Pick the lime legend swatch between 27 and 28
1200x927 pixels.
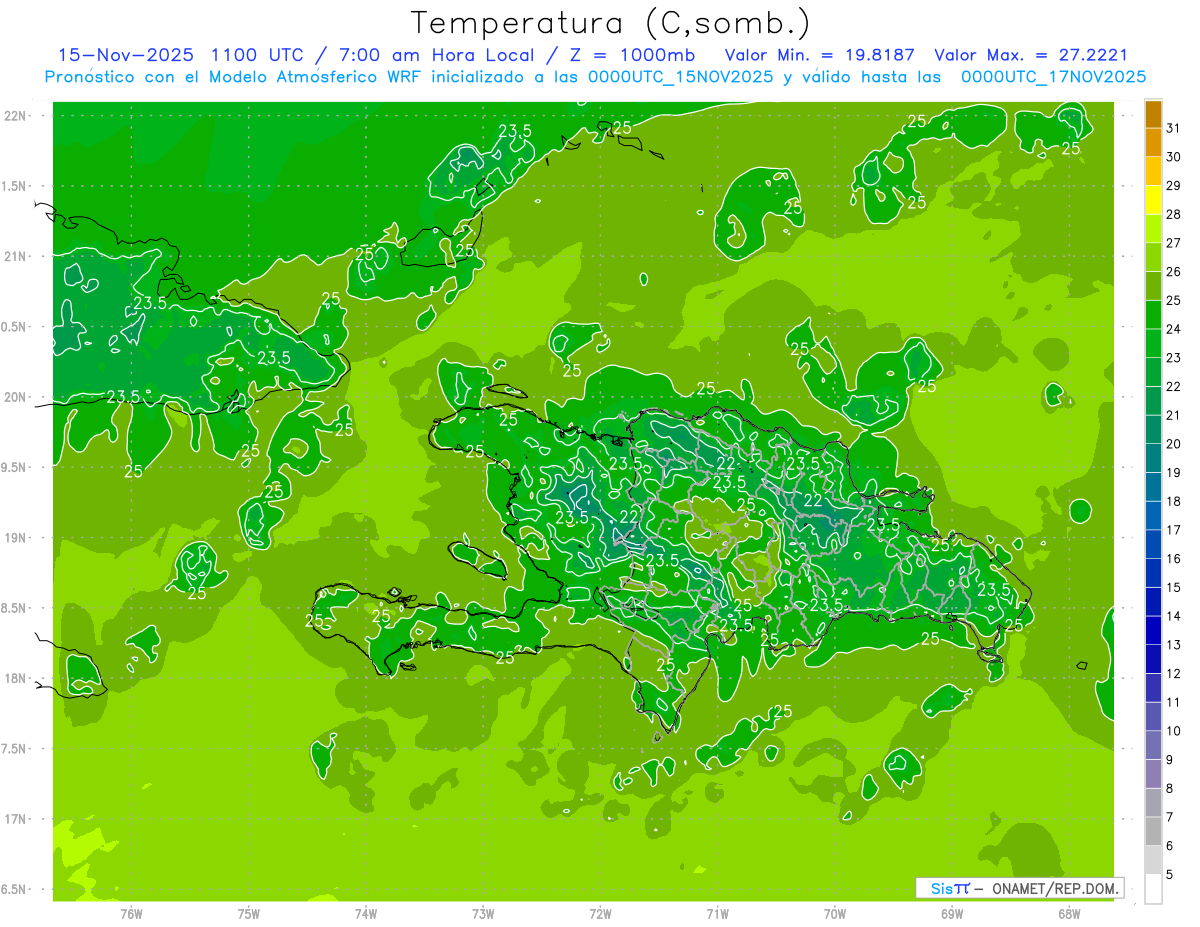pos(1153,229)
